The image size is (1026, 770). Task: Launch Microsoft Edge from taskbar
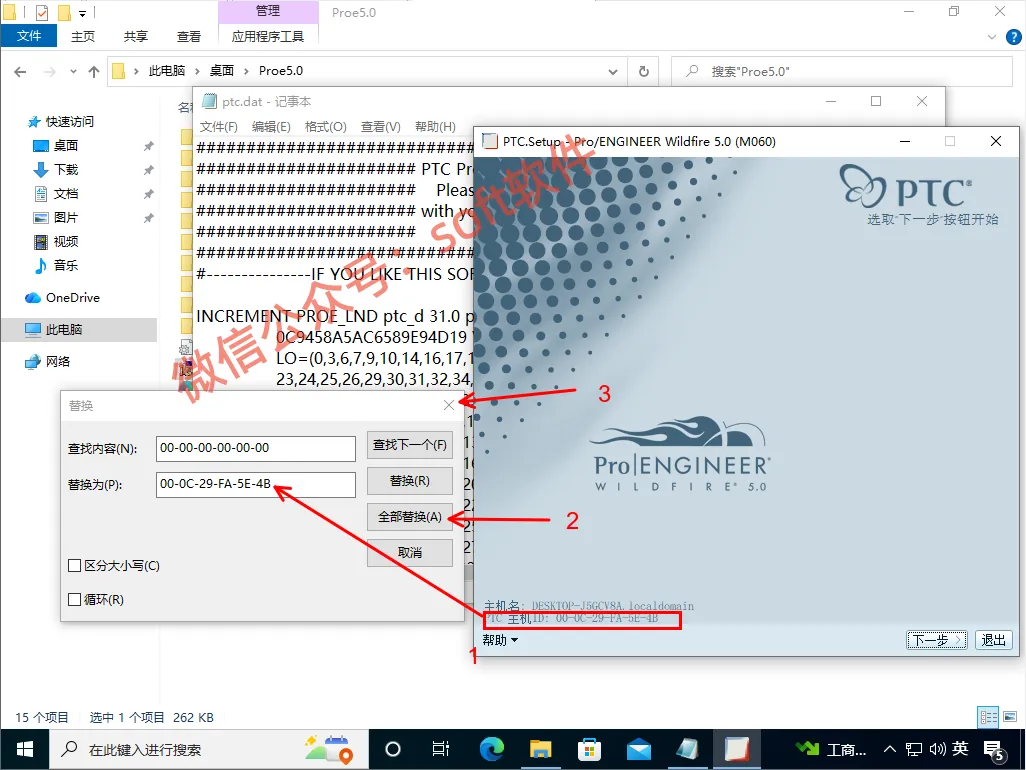(x=491, y=749)
